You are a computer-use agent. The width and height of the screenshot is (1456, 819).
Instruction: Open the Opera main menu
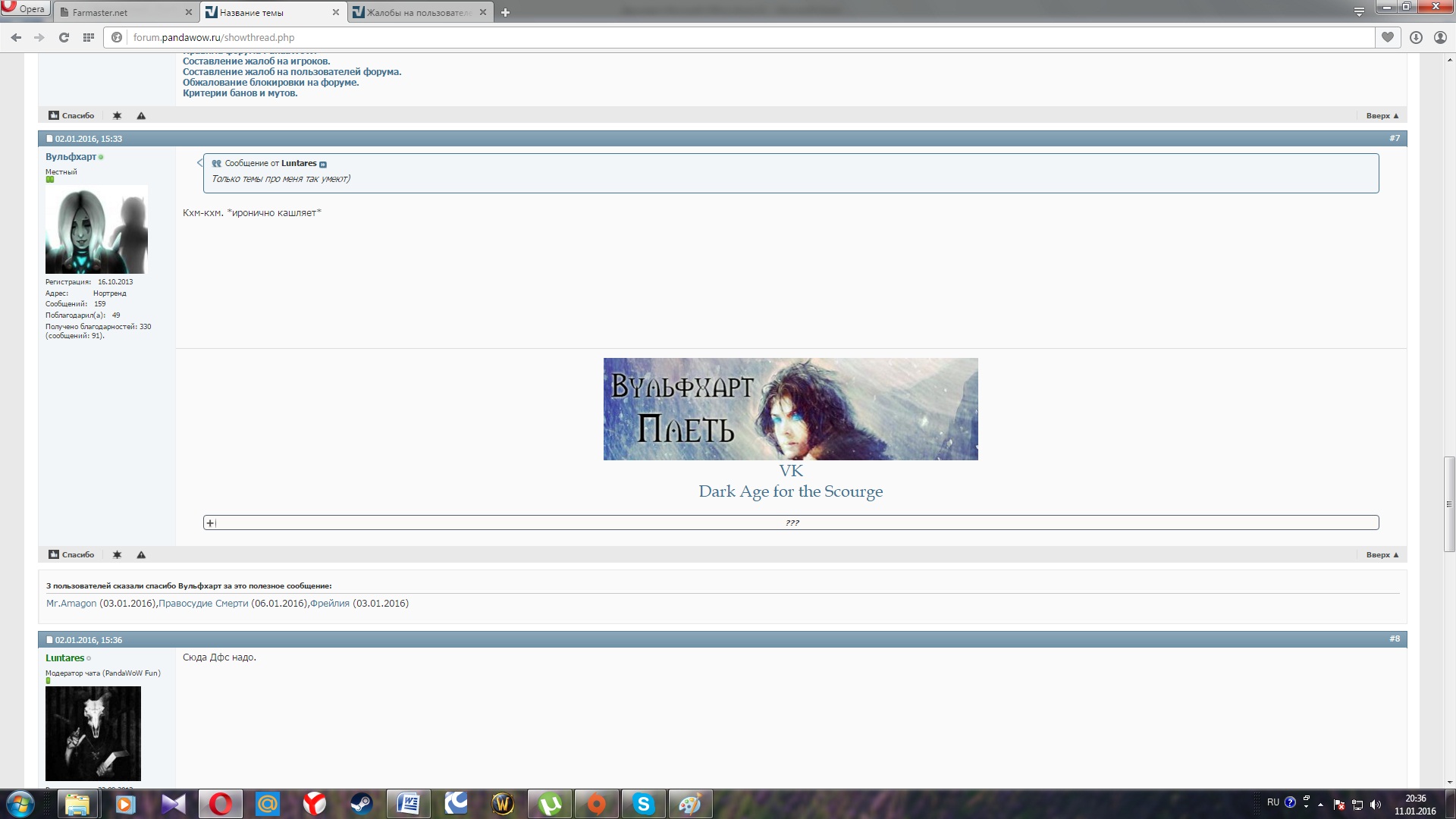[x=24, y=9]
